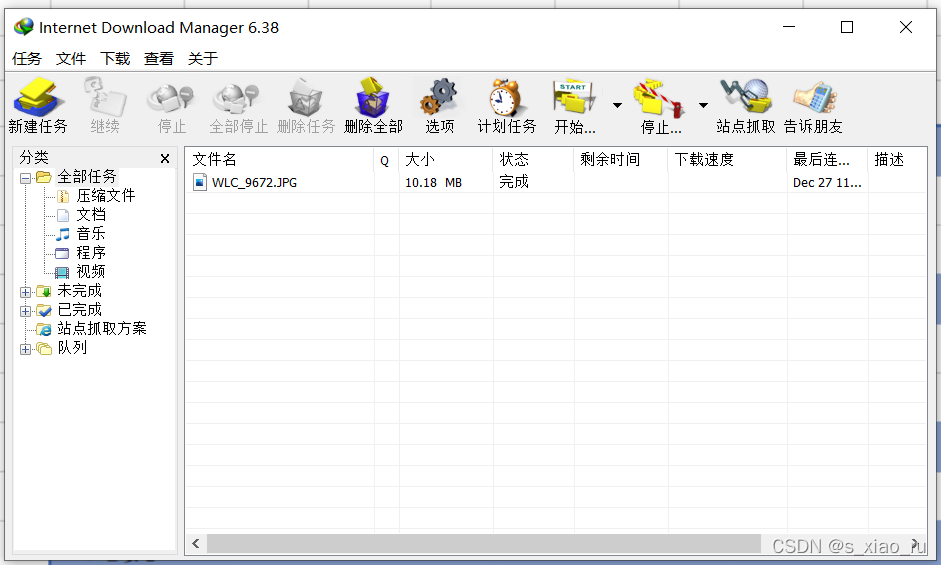Select 压缩文件 category

coord(105,196)
